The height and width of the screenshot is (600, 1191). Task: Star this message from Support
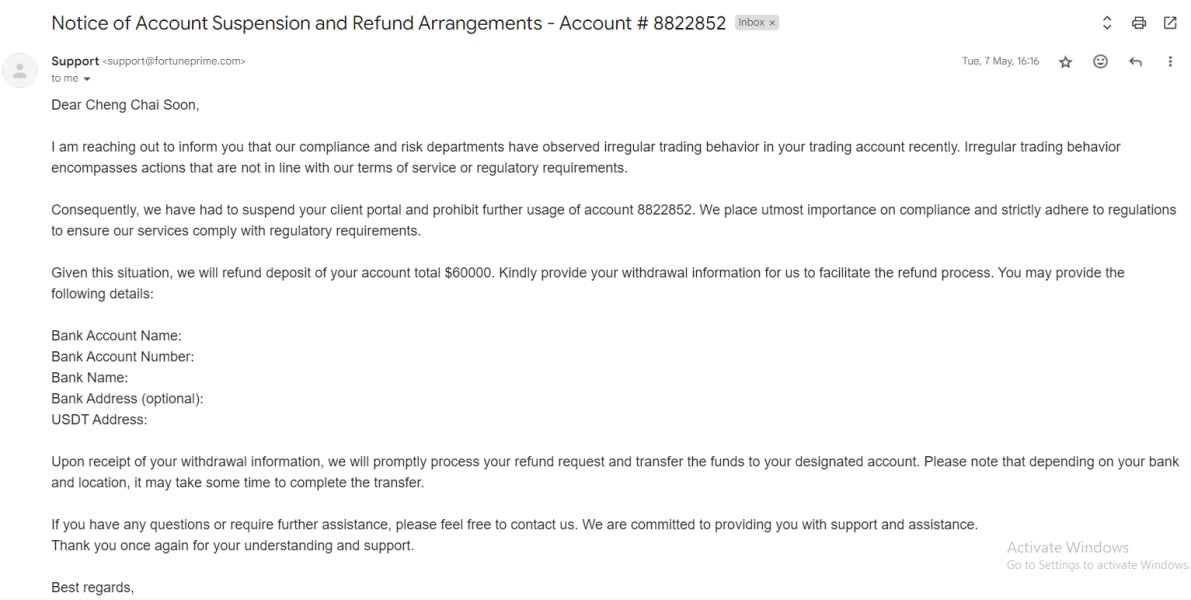coord(1065,62)
